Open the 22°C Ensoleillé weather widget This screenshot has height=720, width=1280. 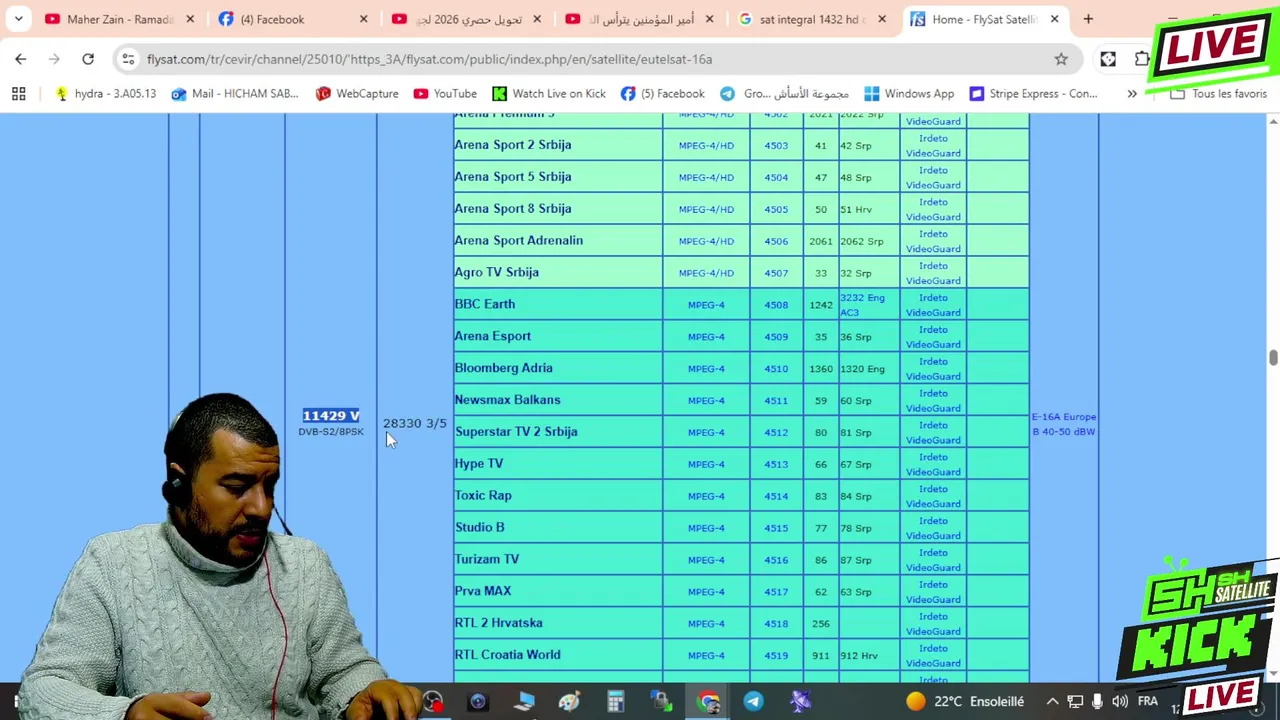point(966,702)
